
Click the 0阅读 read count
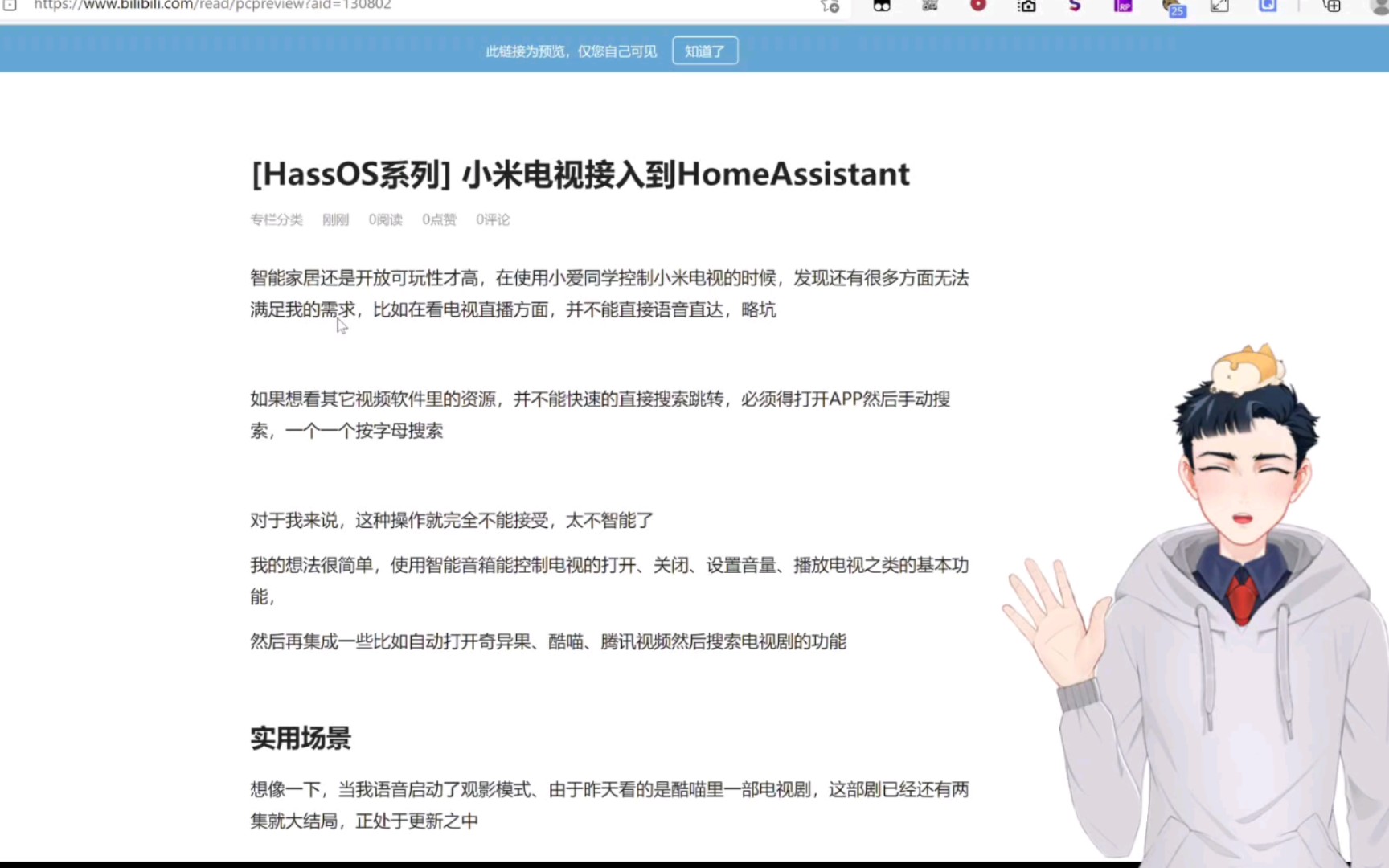tap(385, 219)
